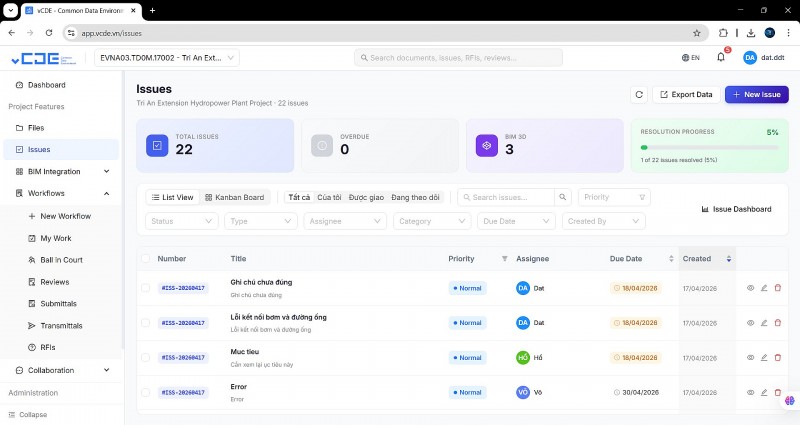The image size is (800, 425).
Task: View the 'Mục tiêu' issue with eye icon
Action: click(750, 357)
